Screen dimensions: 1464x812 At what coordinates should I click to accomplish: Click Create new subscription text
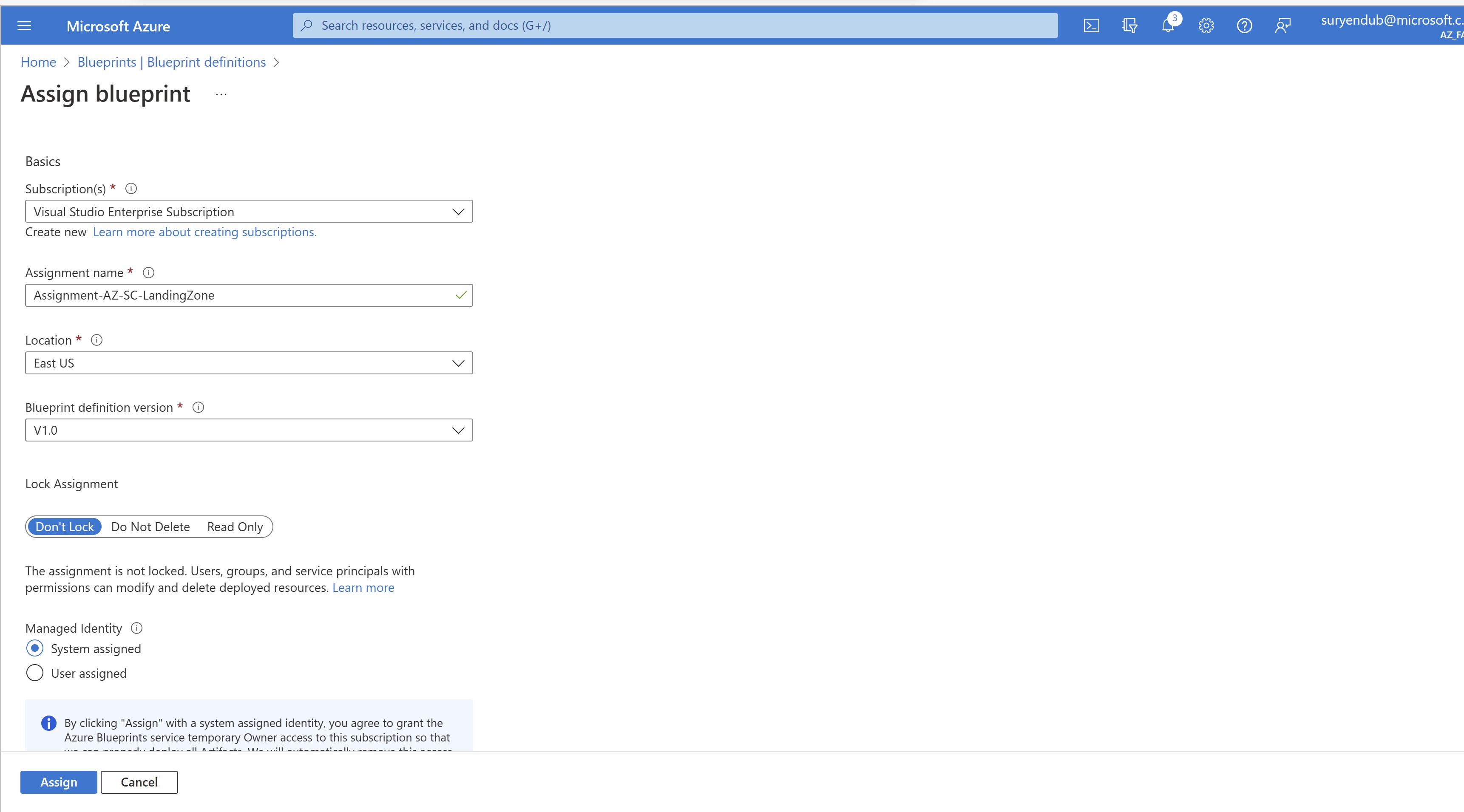tap(56, 232)
